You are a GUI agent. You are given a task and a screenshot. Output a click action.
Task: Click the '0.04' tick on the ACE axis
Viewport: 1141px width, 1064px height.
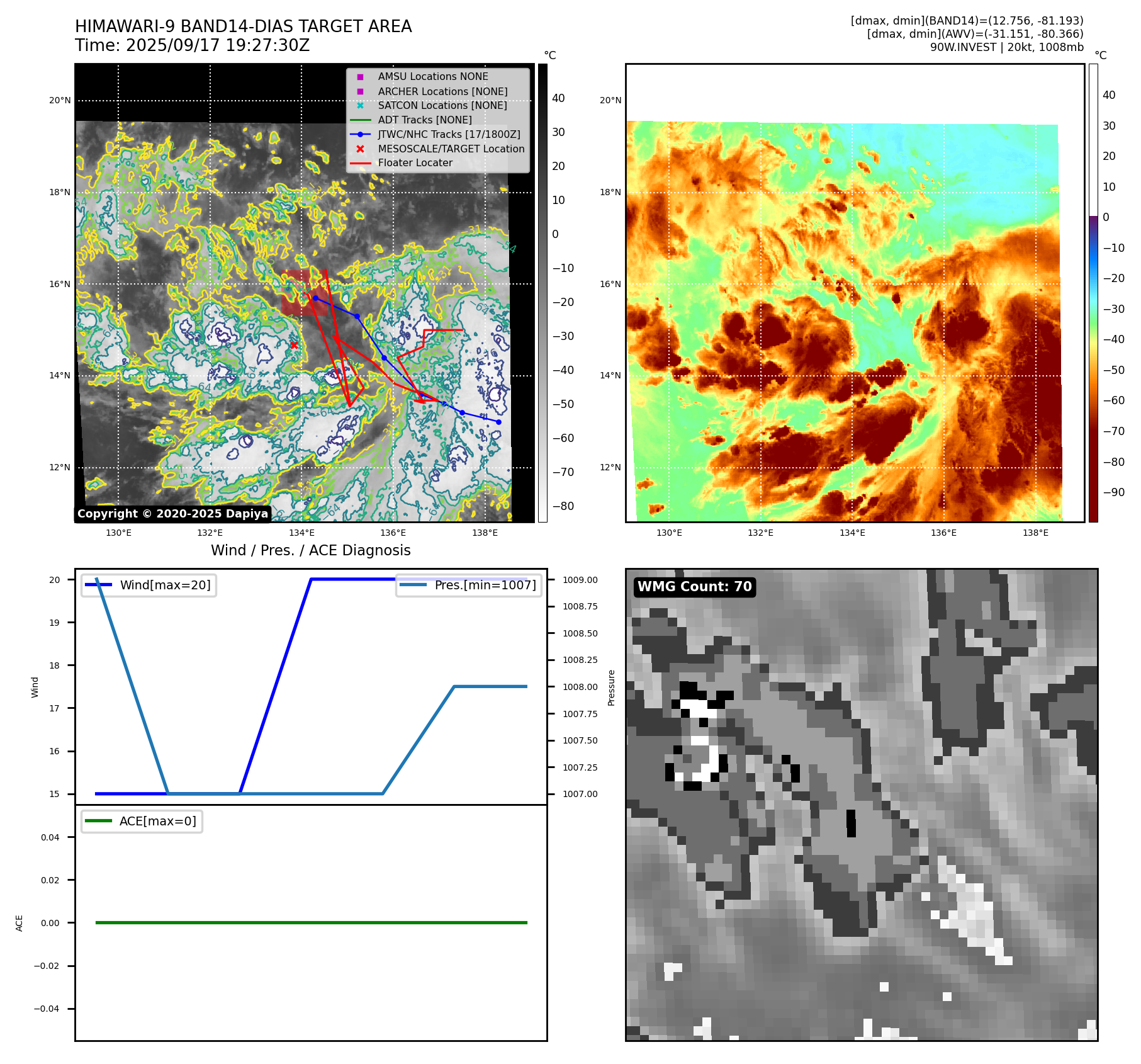(x=50, y=837)
